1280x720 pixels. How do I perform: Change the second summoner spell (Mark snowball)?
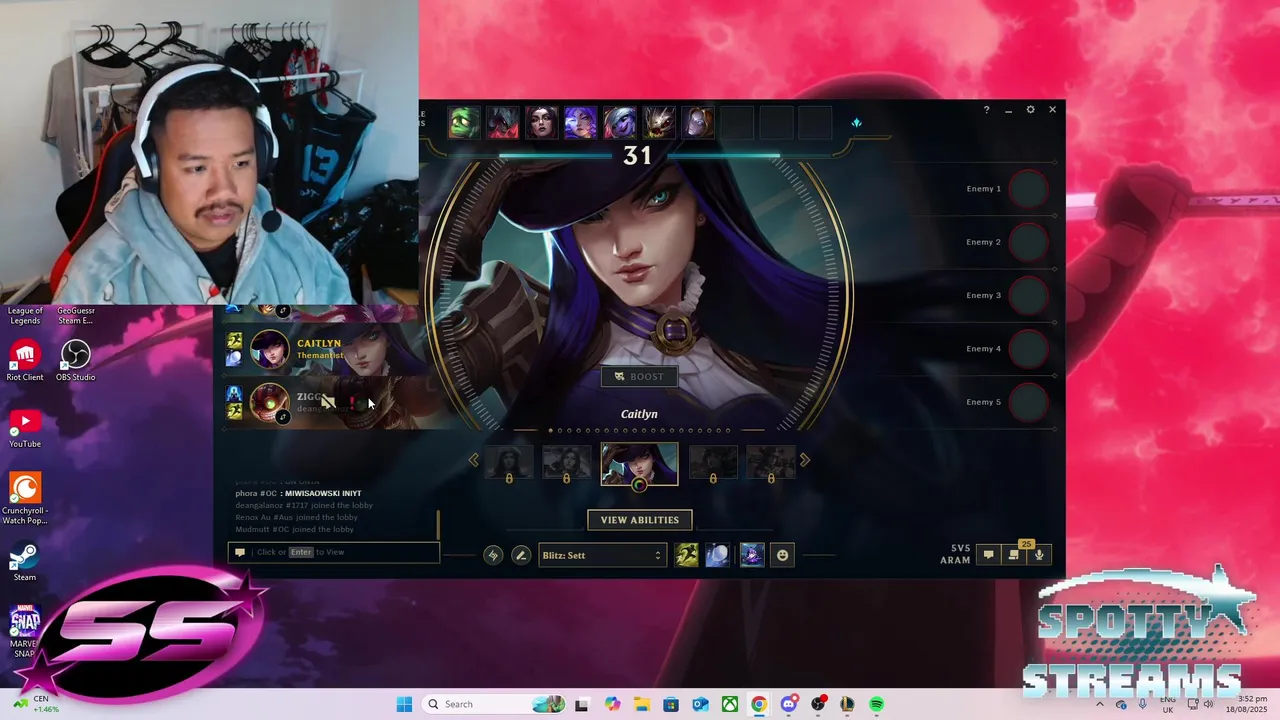click(718, 555)
